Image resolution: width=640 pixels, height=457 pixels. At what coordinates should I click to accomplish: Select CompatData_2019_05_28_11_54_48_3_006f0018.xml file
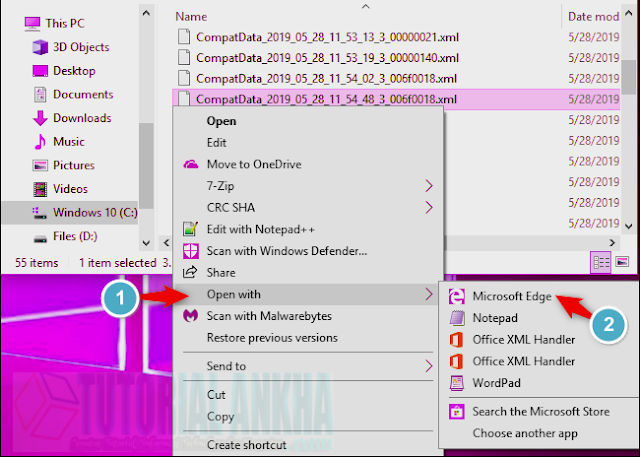click(x=326, y=99)
